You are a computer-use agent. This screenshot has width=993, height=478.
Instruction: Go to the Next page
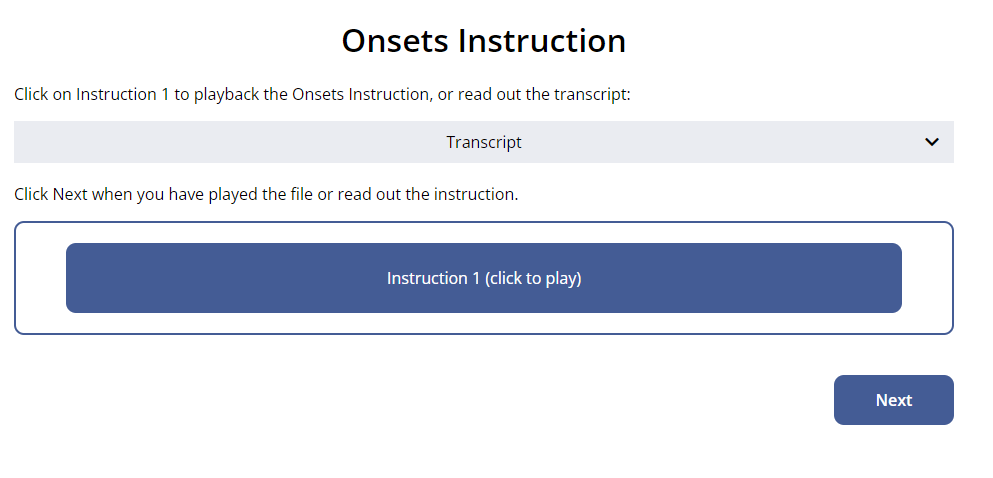click(894, 400)
